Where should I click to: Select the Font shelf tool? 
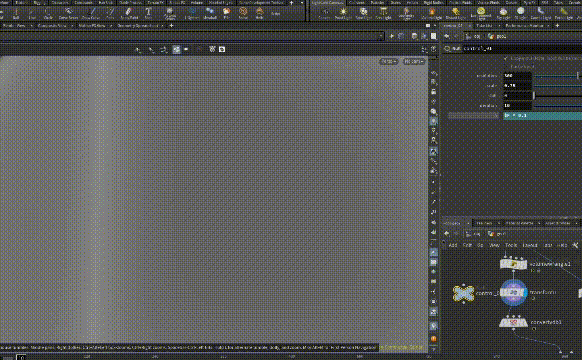coord(148,13)
